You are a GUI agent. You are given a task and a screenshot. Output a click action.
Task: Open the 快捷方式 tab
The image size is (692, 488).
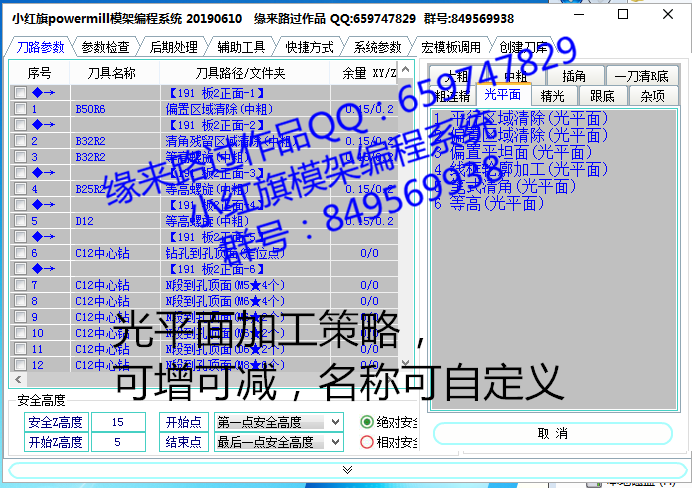[309, 47]
